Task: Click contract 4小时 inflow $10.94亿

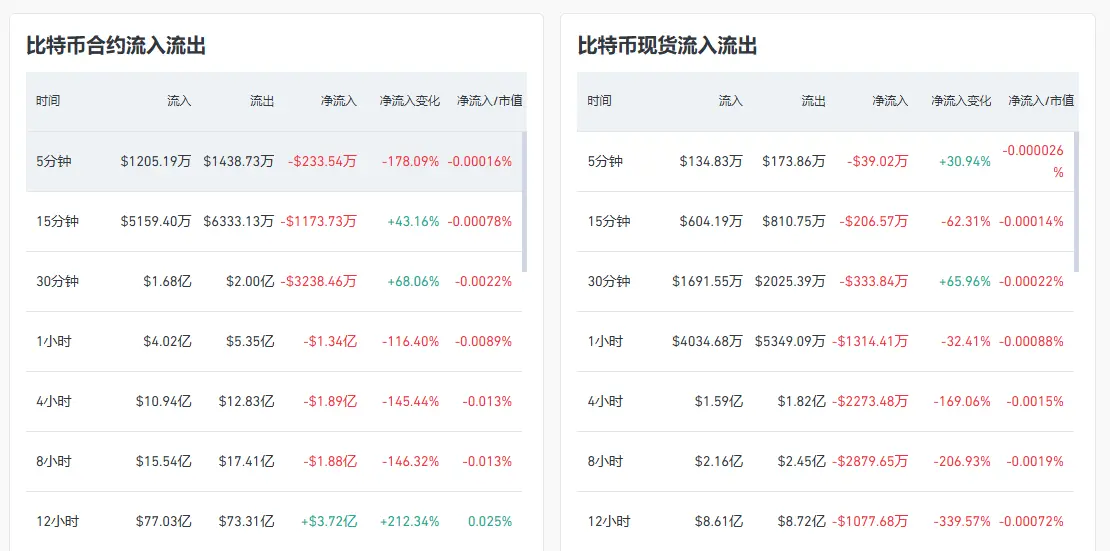Action: (164, 402)
